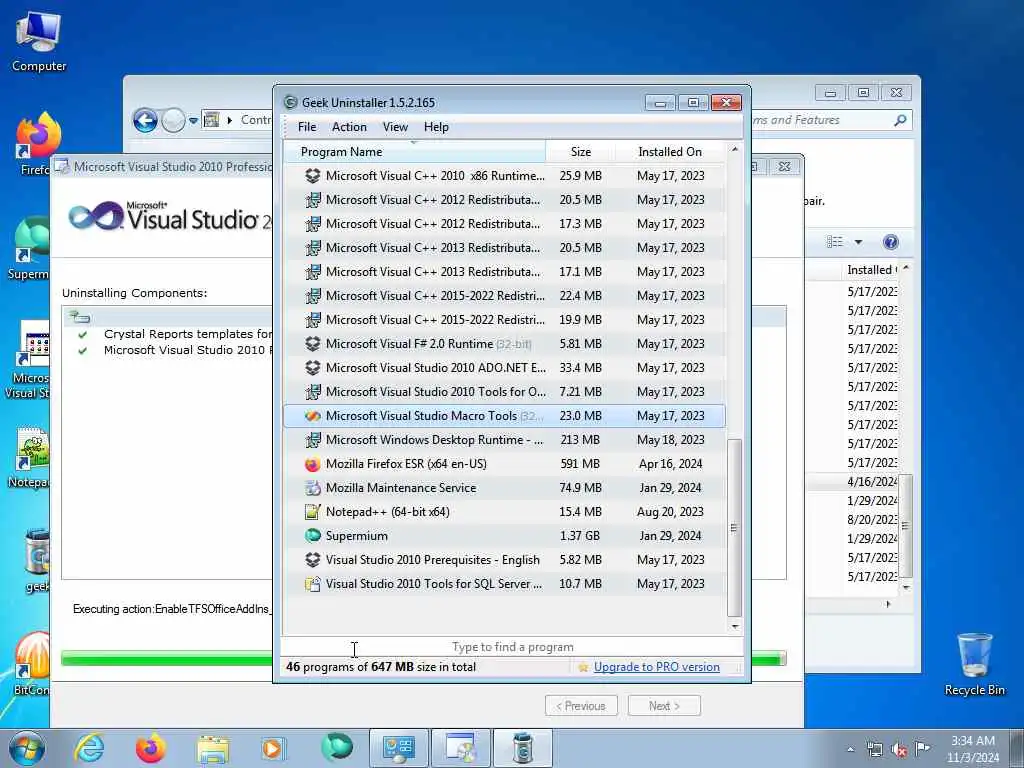Viewport: 1024px width, 768px height.
Task: Click the star icon beside Upgrade link
Action: pos(583,667)
